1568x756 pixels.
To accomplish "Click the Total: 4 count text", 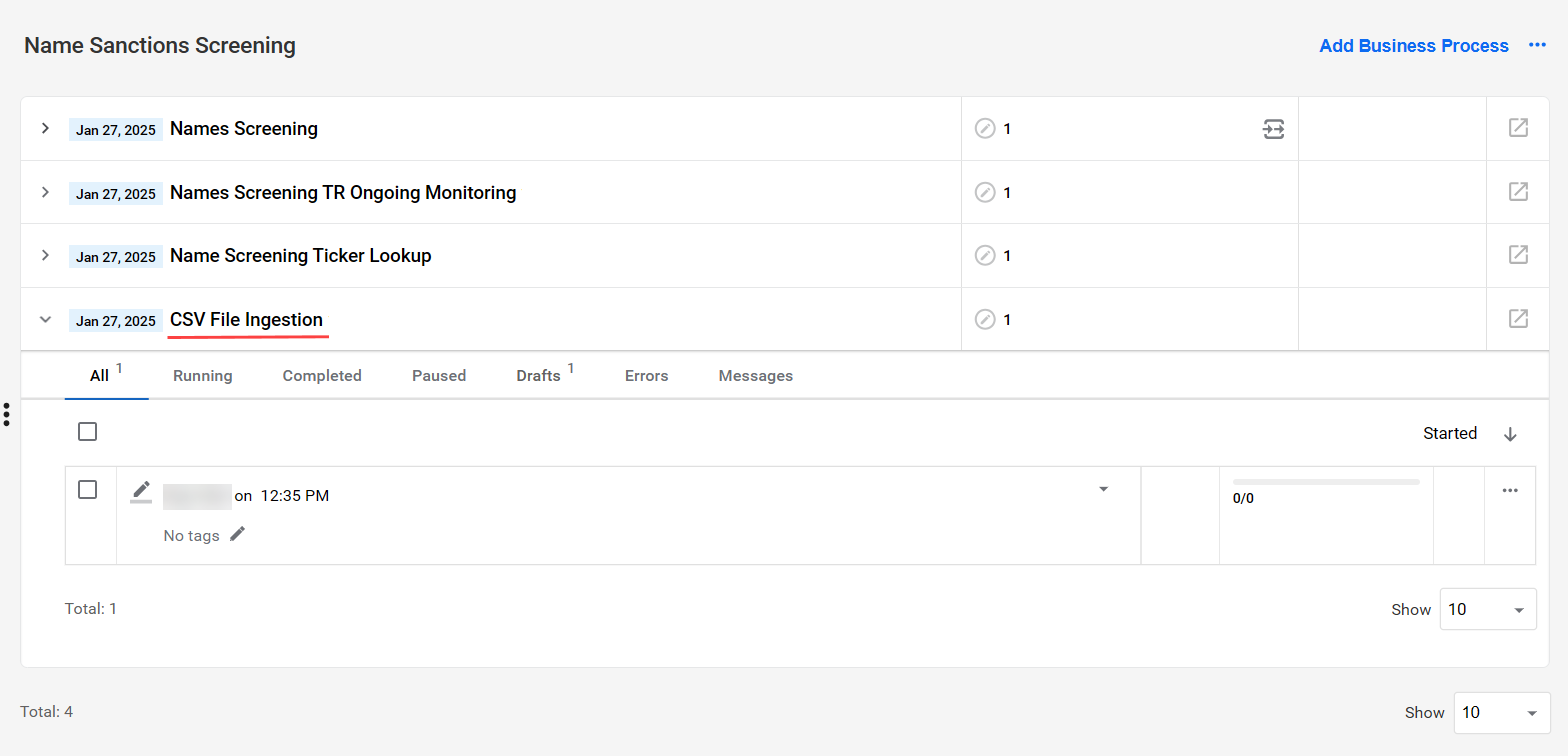I will click(x=47, y=712).
